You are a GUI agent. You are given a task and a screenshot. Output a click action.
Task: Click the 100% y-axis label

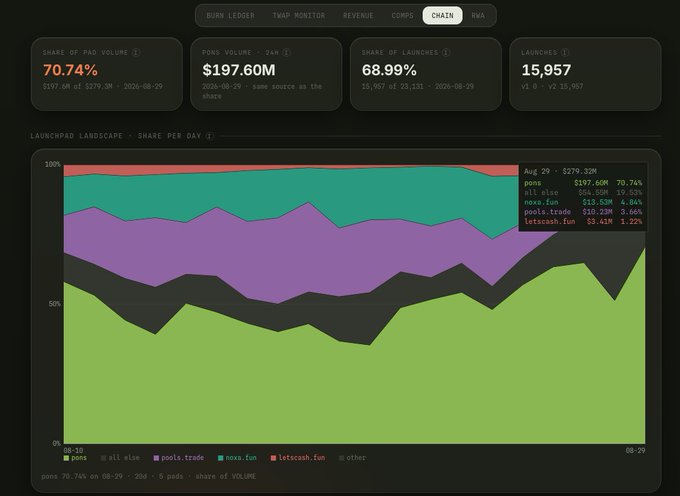[53, 164]
